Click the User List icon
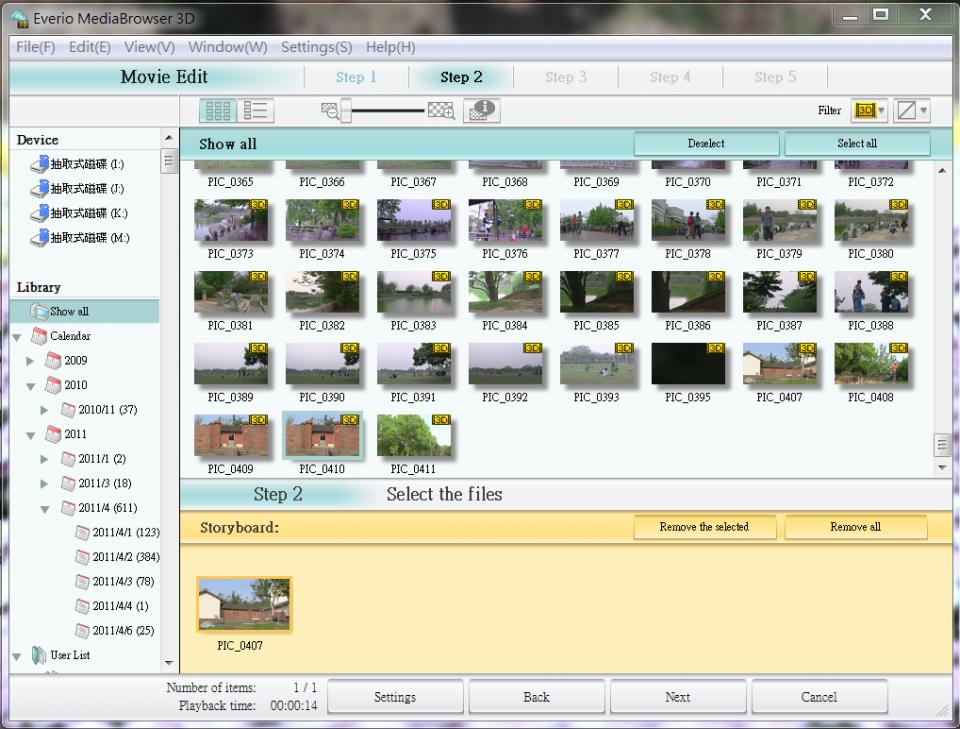This screenshot has width=960, height=729. (39, 655)
